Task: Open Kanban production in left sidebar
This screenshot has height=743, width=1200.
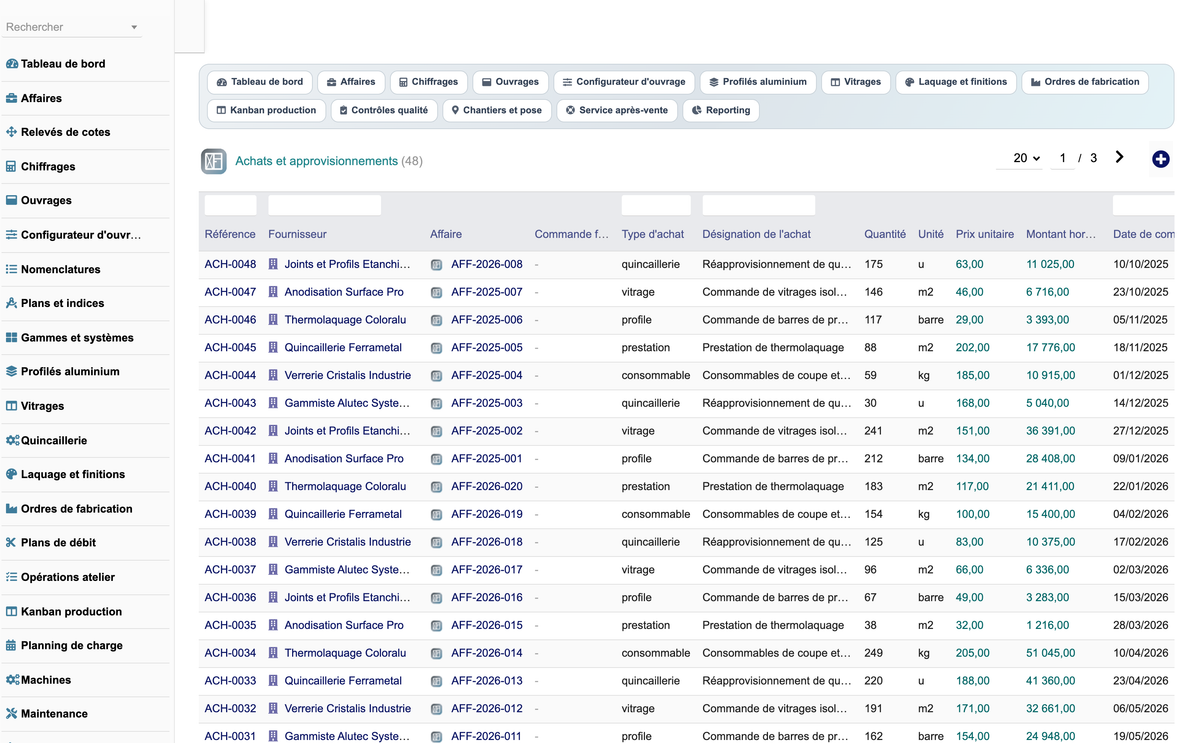Action: click(x=71, y=611)
